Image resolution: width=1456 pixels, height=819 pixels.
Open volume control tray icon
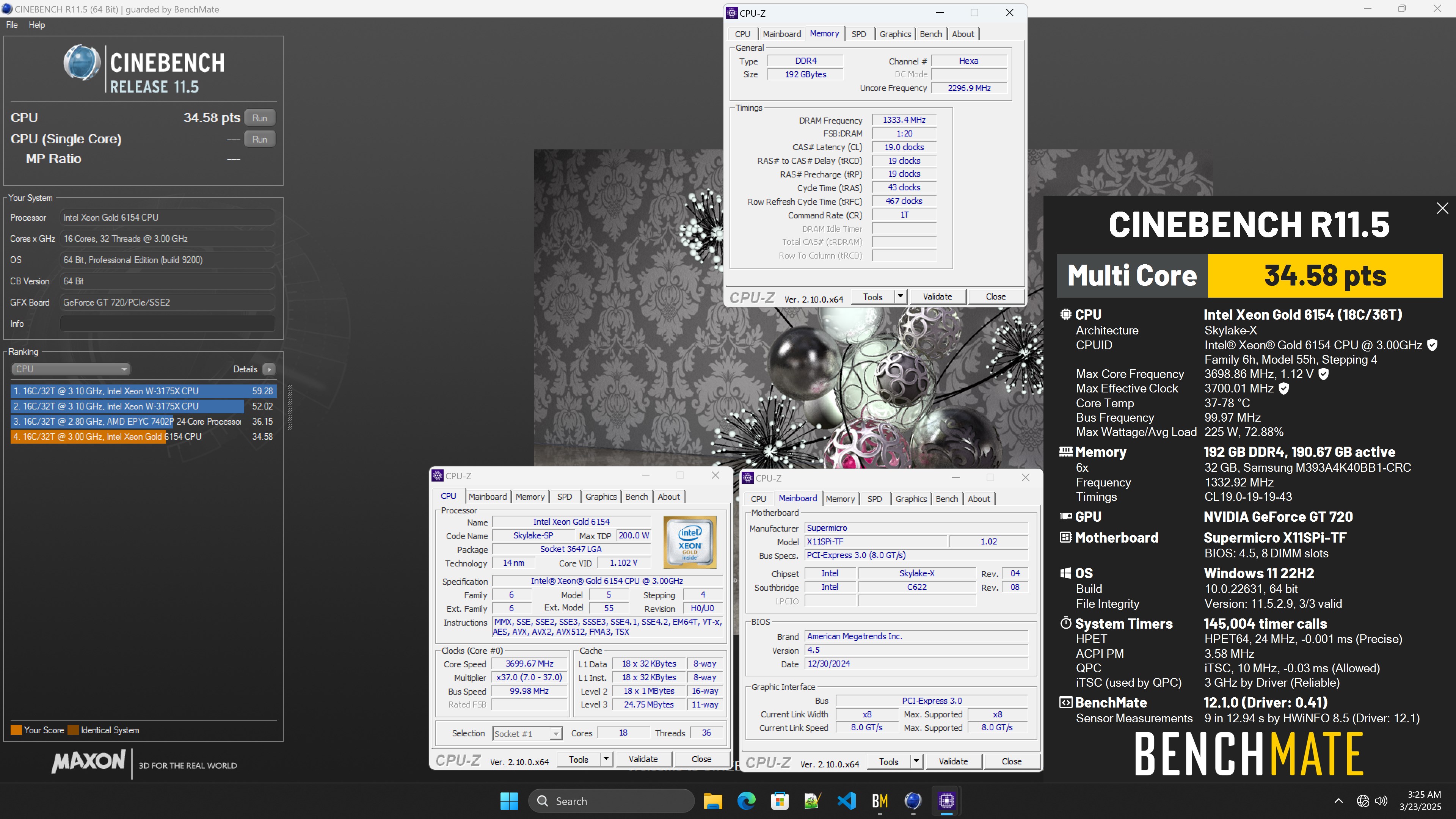click(x=1381, y=801)
